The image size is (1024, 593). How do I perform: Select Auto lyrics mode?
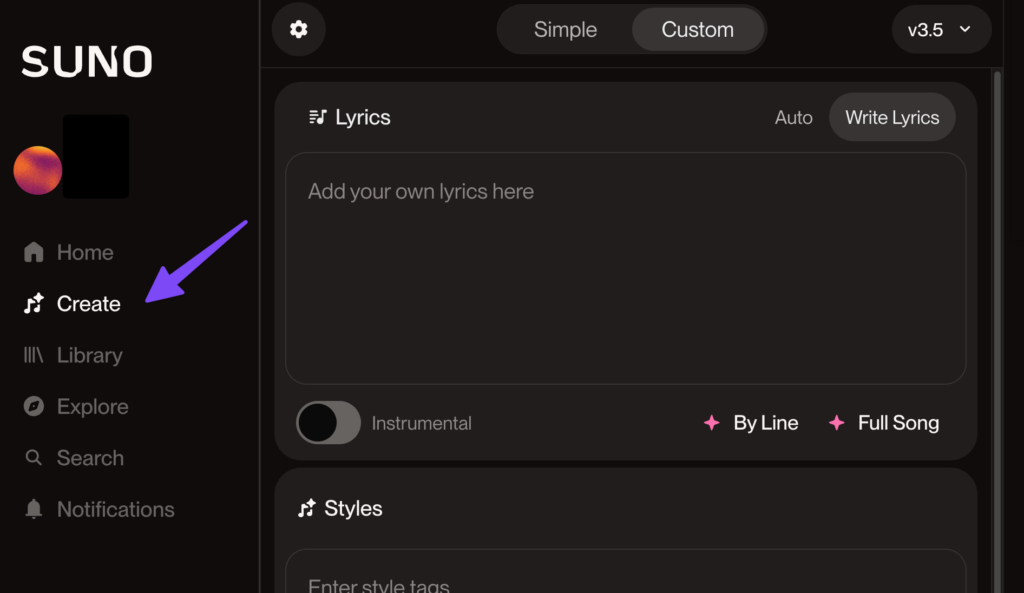(793, 118)
